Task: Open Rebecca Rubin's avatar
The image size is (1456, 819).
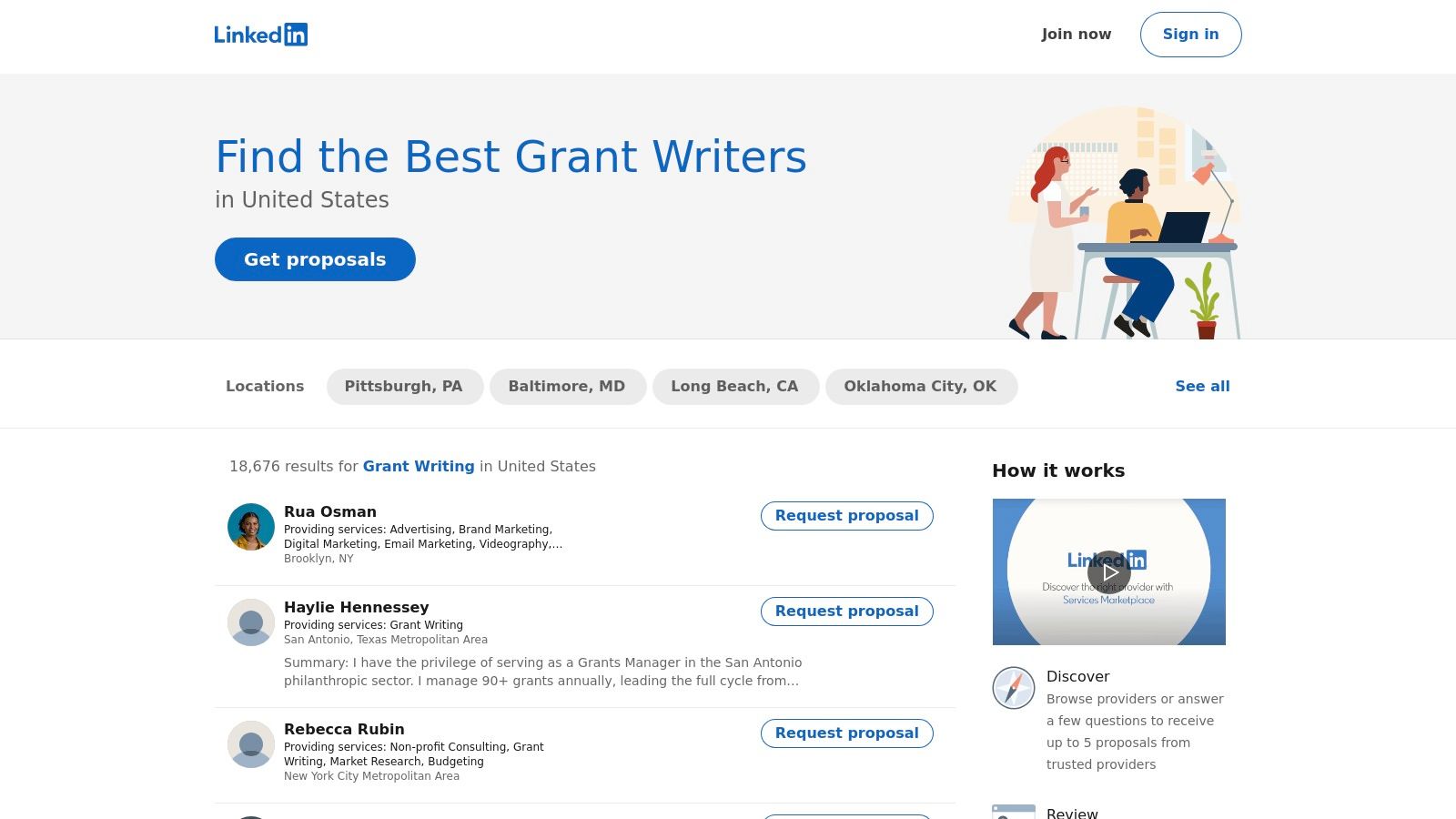Action: coord(251,744)
